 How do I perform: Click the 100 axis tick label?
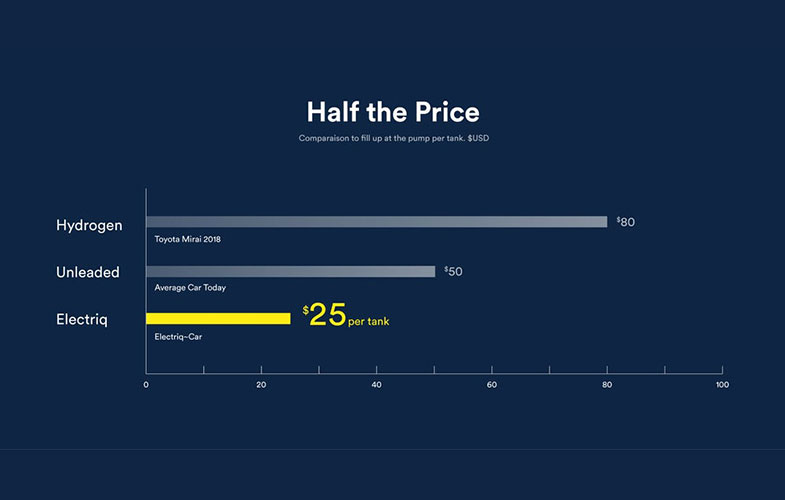click(x=722, y=385)
